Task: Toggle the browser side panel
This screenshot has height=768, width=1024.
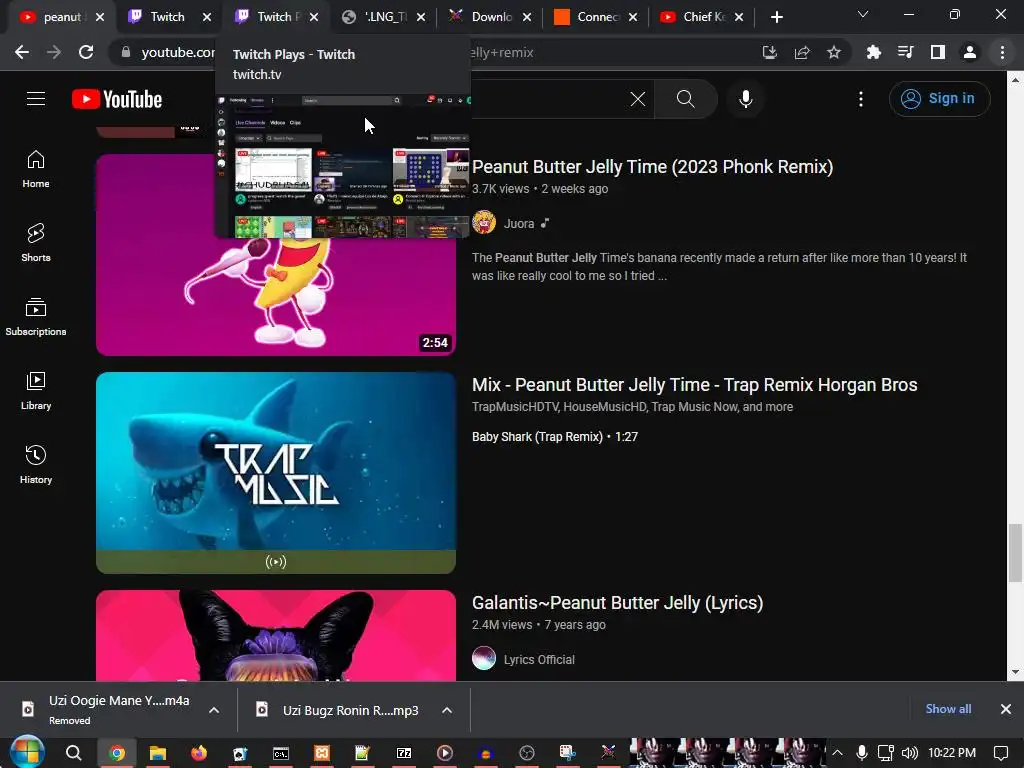Action: tap(938, 52)
